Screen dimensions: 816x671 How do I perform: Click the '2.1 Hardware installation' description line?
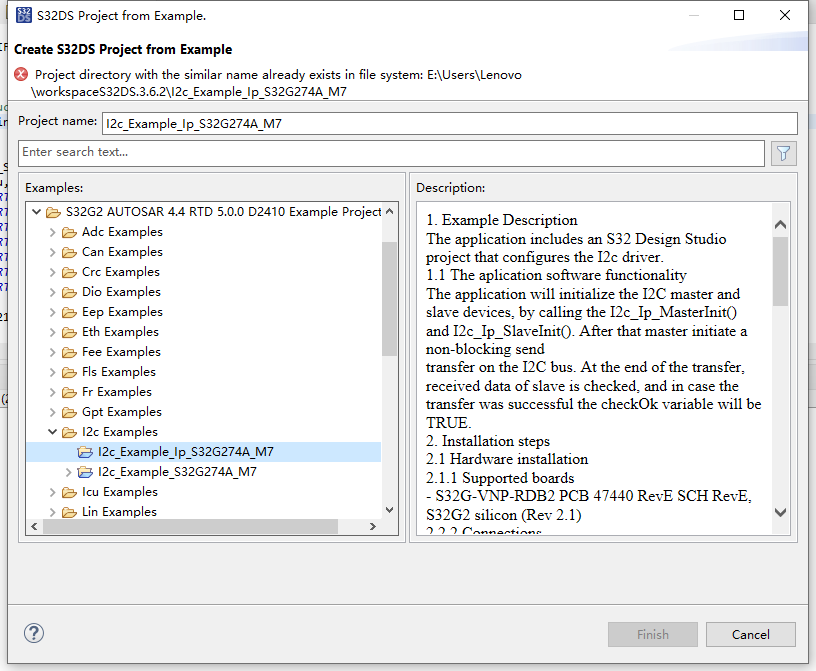pyautogui.click(x=507, y=459)
